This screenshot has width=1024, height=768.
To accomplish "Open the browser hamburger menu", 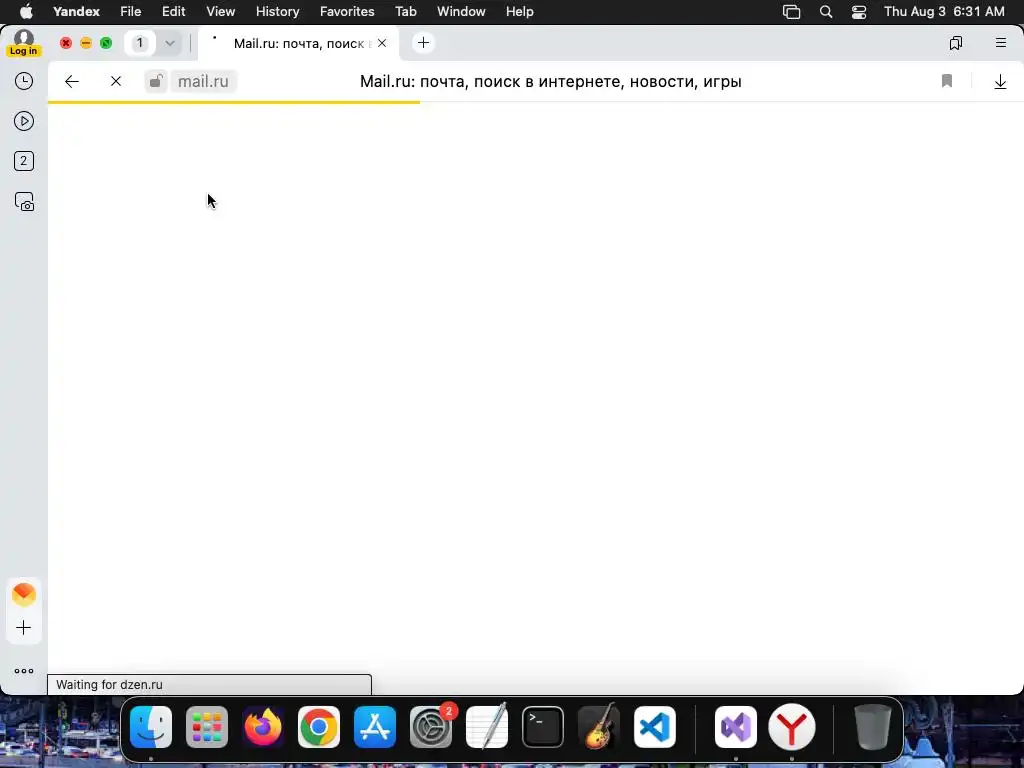I will click(1000, 43).
